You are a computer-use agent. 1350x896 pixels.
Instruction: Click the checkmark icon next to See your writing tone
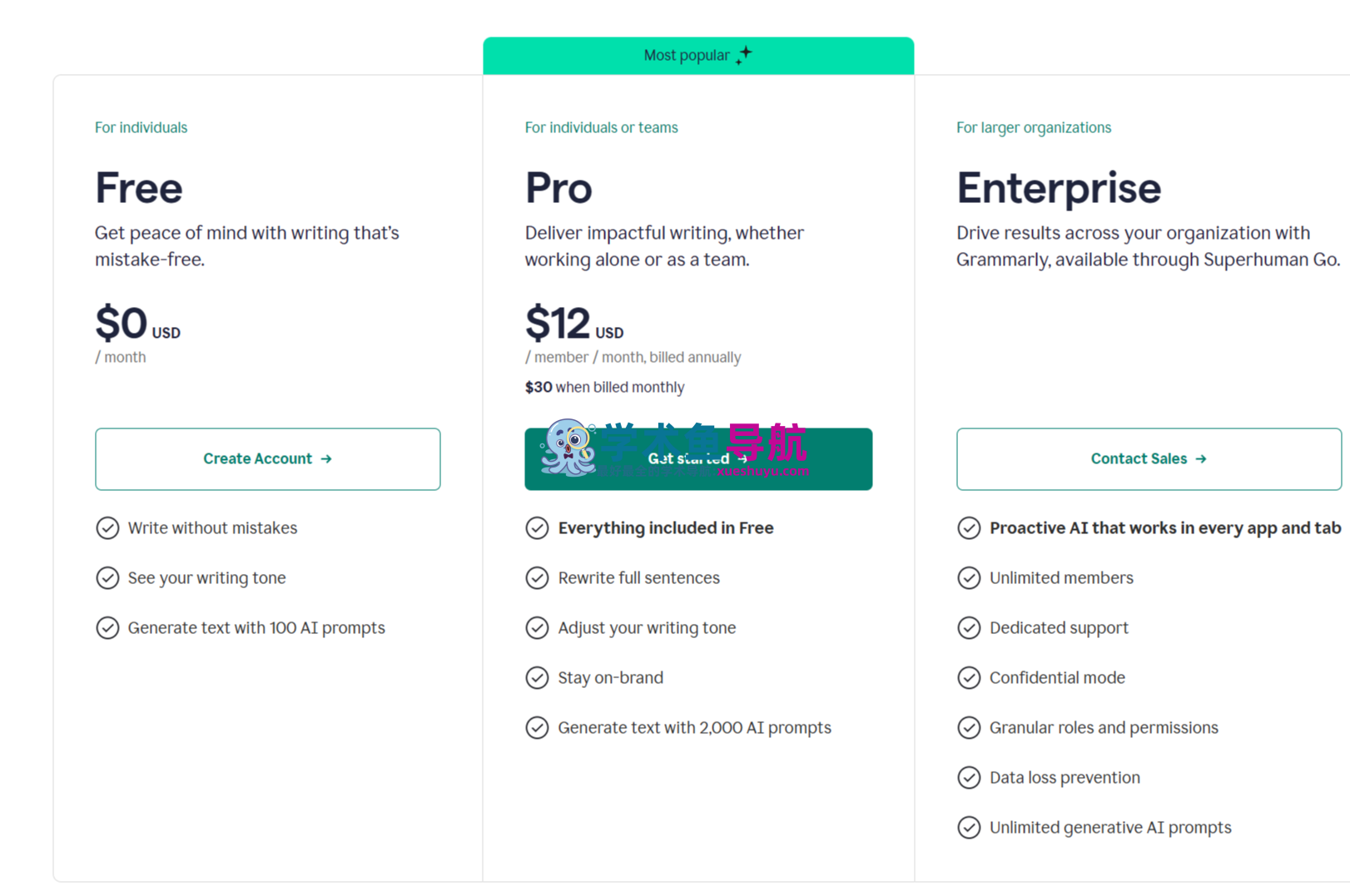coord(107,577)
